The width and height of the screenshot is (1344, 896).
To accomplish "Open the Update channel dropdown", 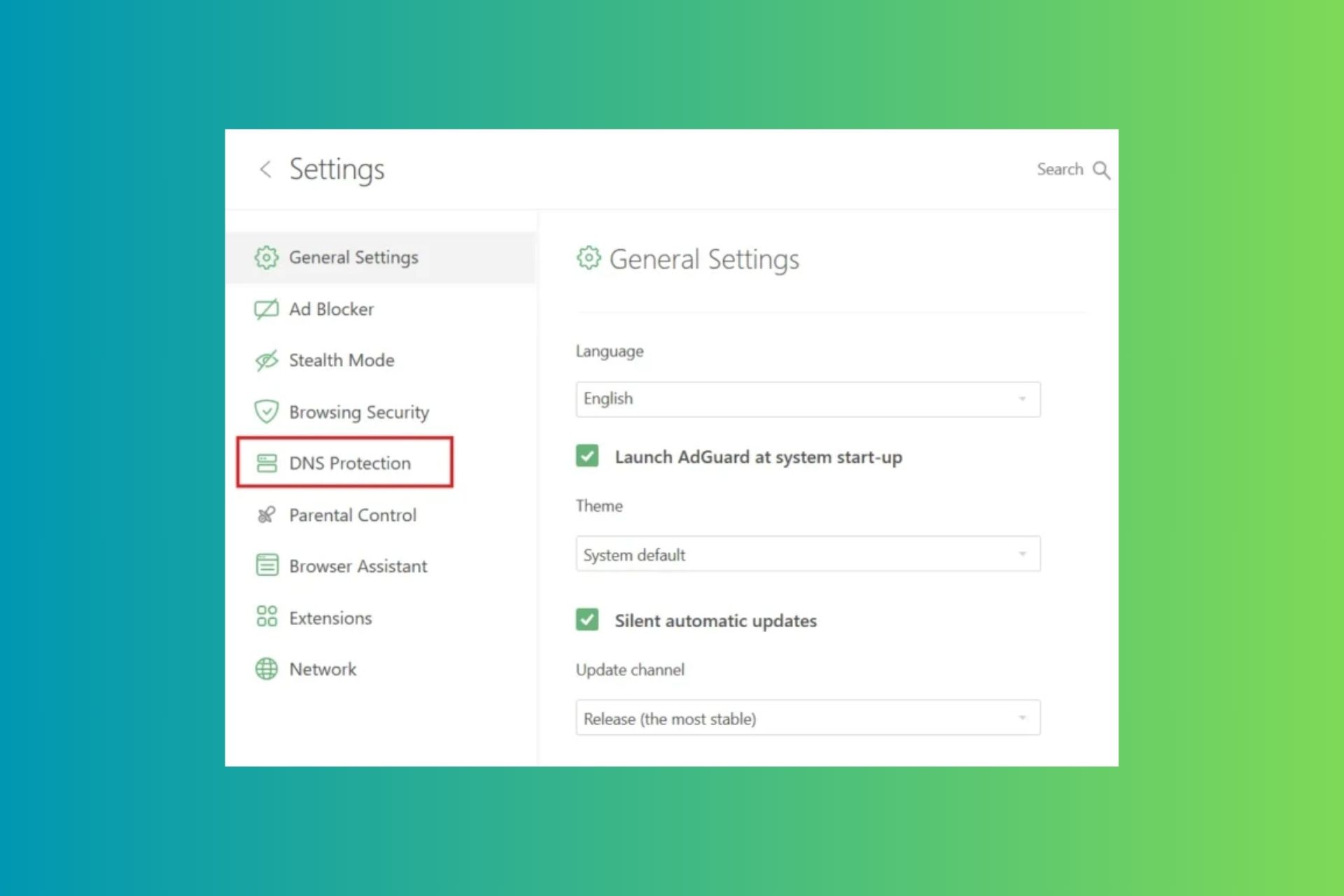I will pyautogui.click(x=807, y=717).
